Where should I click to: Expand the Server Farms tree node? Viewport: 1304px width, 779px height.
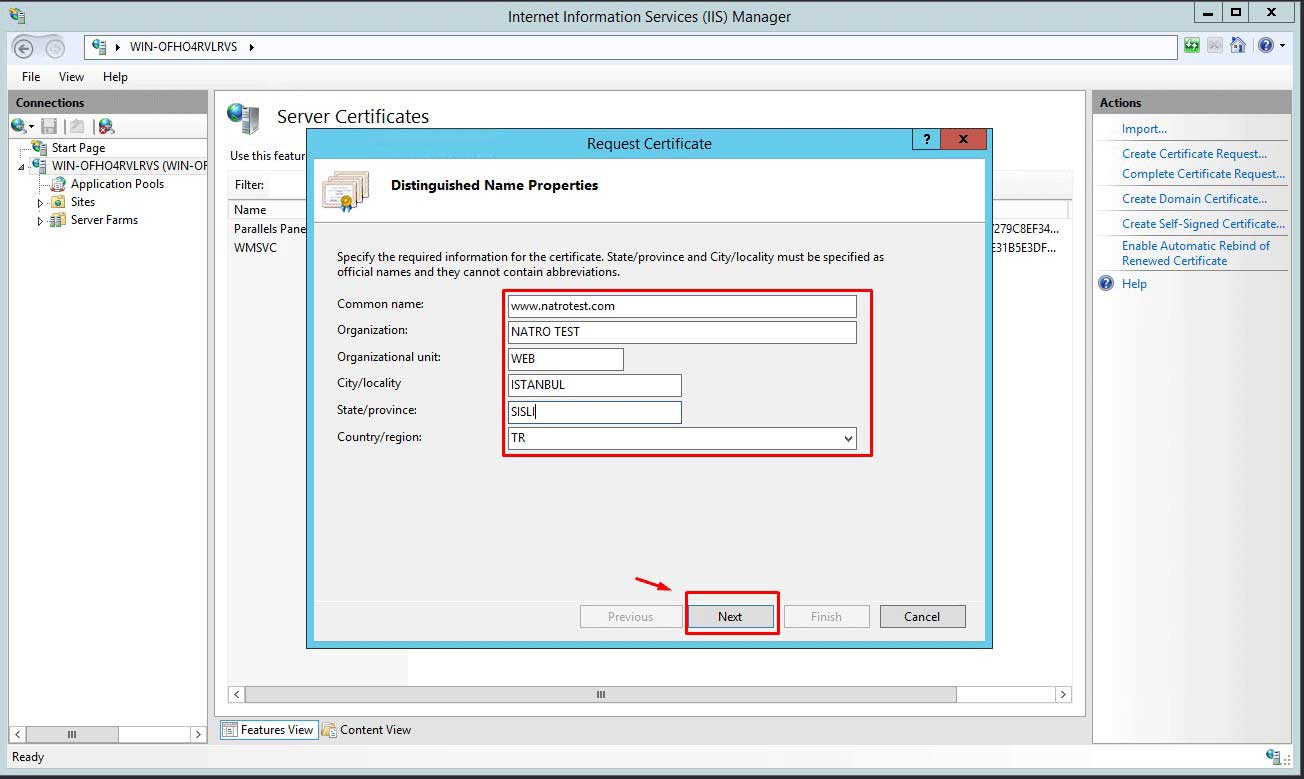(41, 221)
